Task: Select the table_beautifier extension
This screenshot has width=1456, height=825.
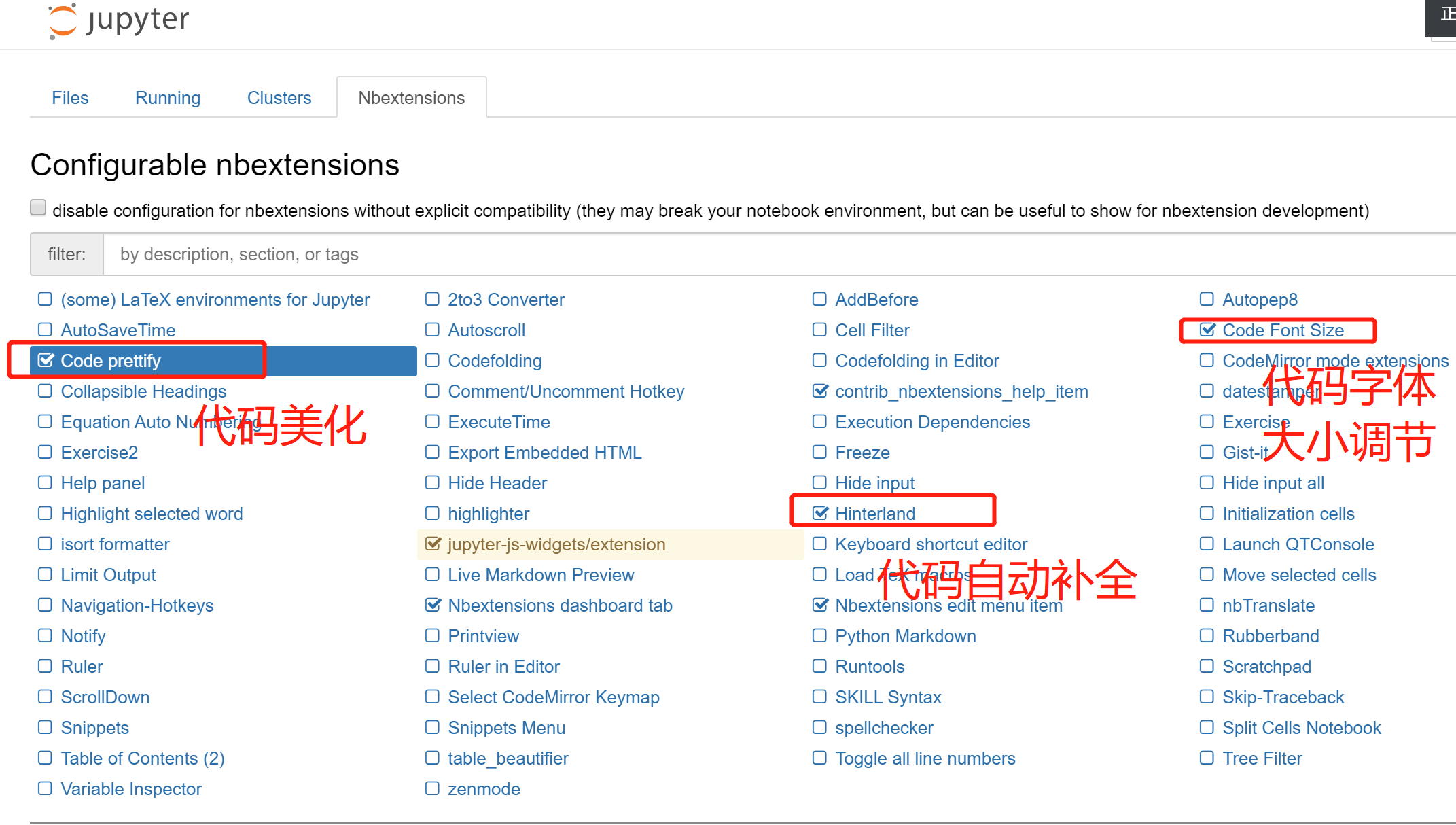Action: (x=508, y=758)
